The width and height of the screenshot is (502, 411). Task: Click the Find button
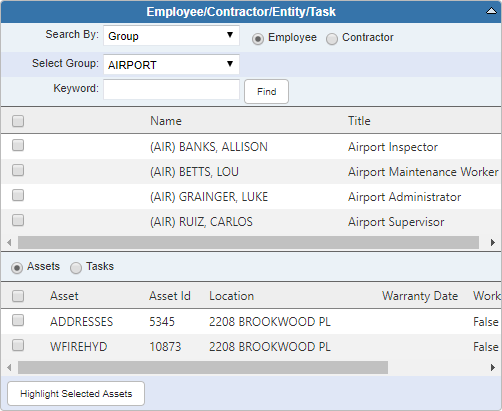[x=266, y=92]
